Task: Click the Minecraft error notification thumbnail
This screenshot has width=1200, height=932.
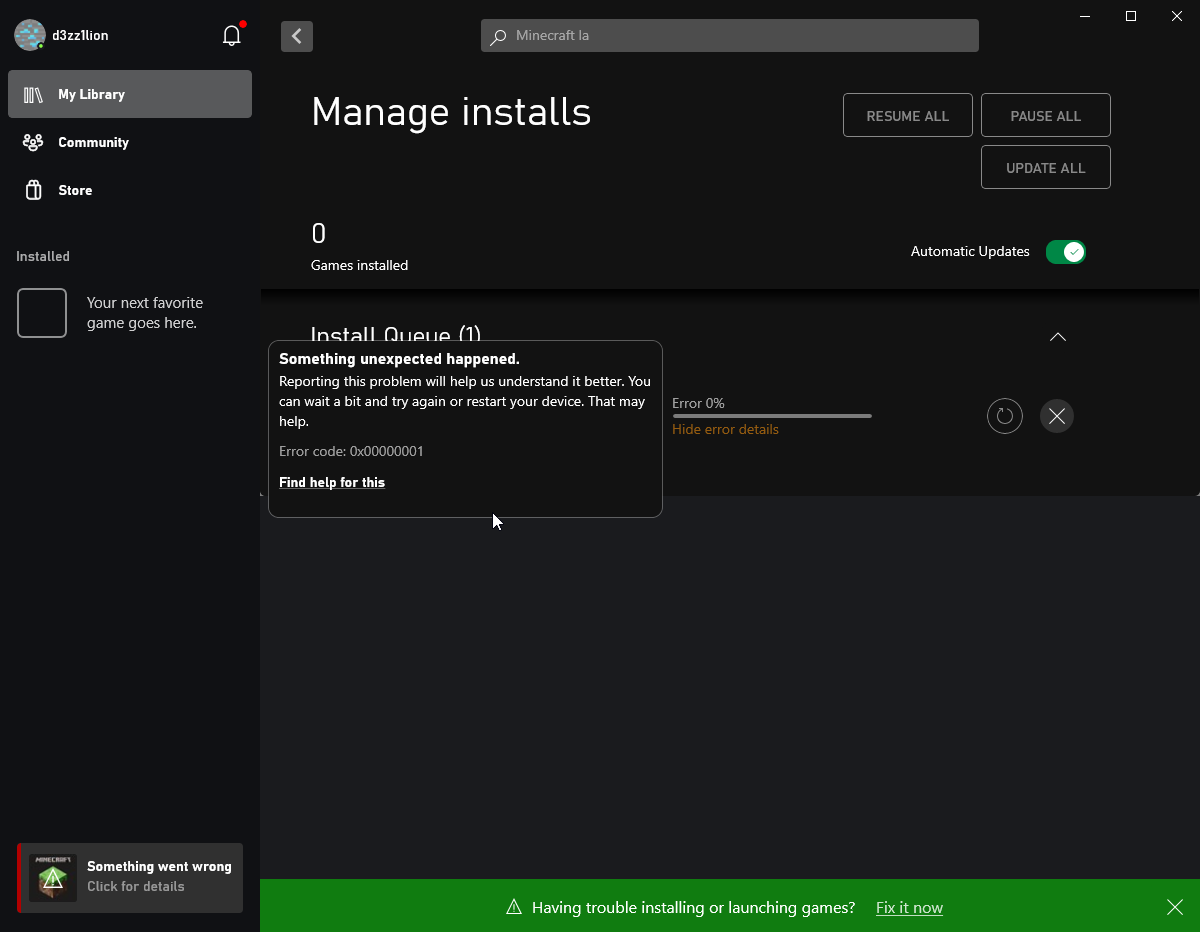Action: (53, 877)
